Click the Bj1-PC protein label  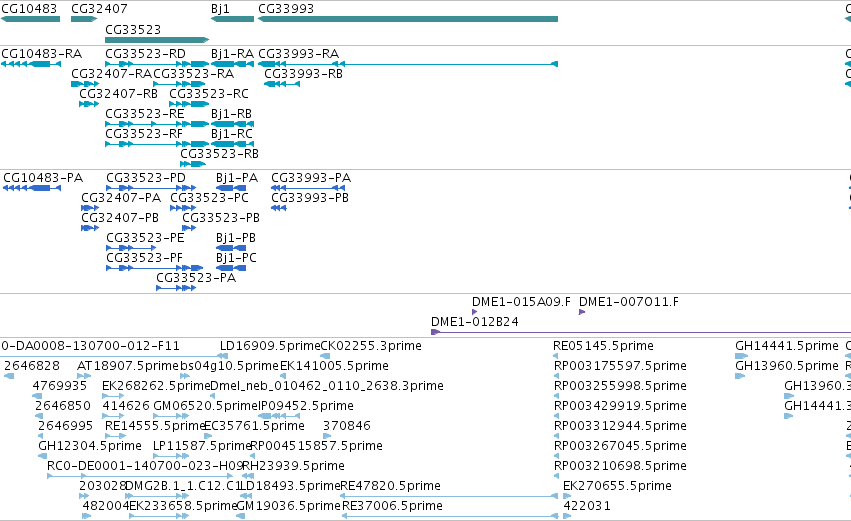pos(236,258)
